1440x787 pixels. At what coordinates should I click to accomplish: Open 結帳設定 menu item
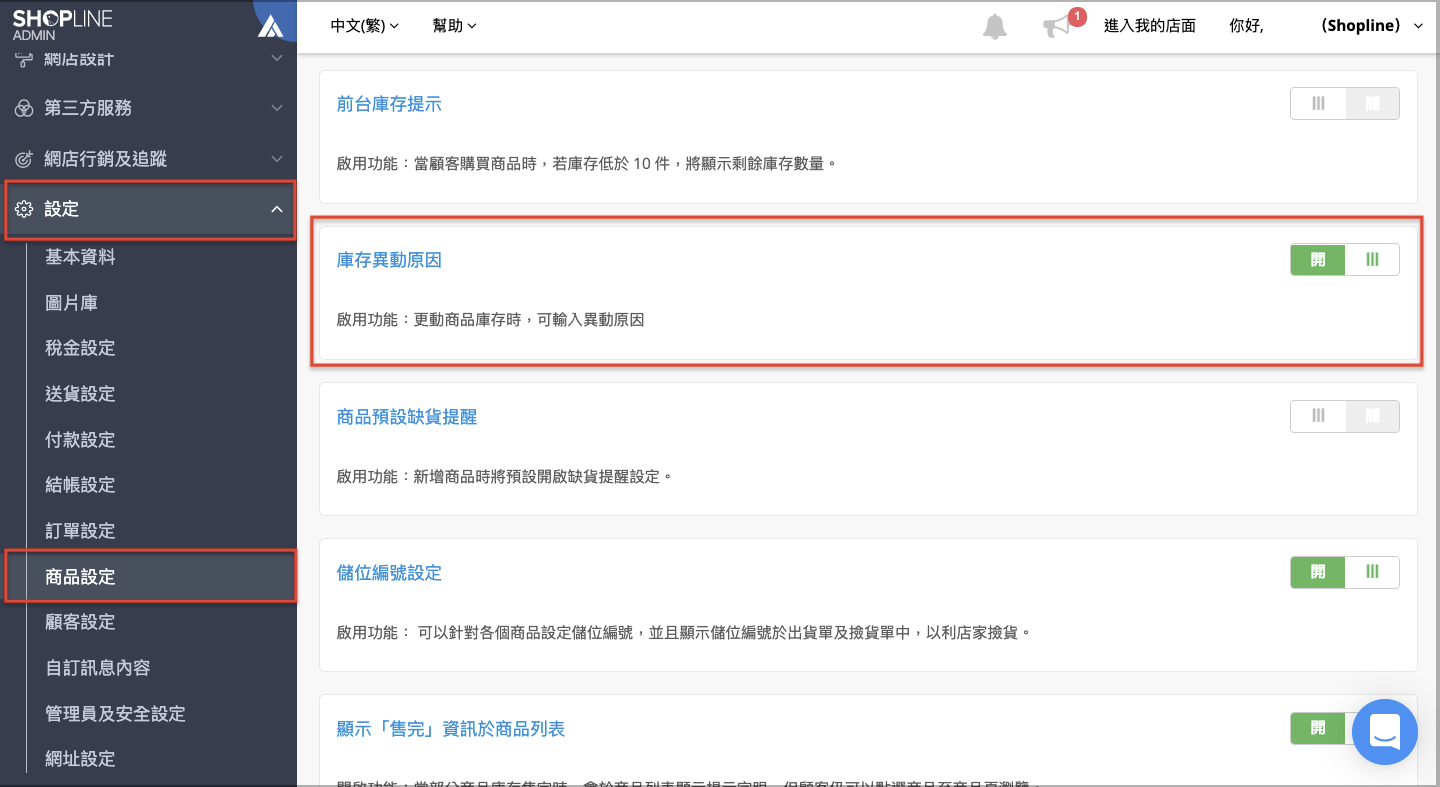(x=80, y=485)
